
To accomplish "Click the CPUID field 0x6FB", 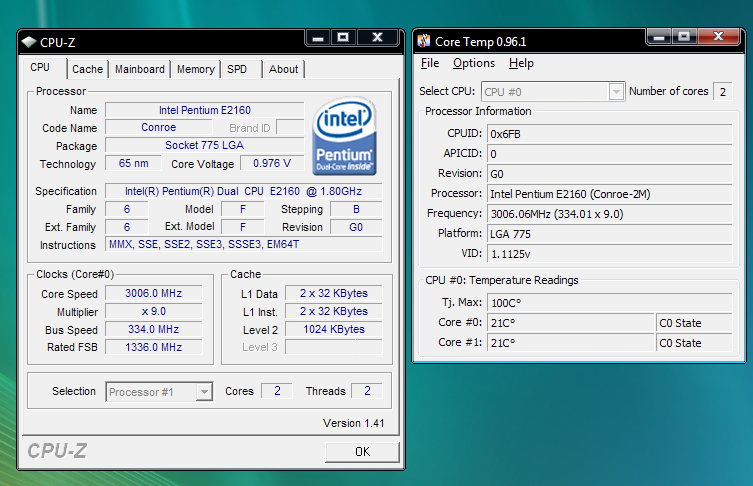I will 609,134.
